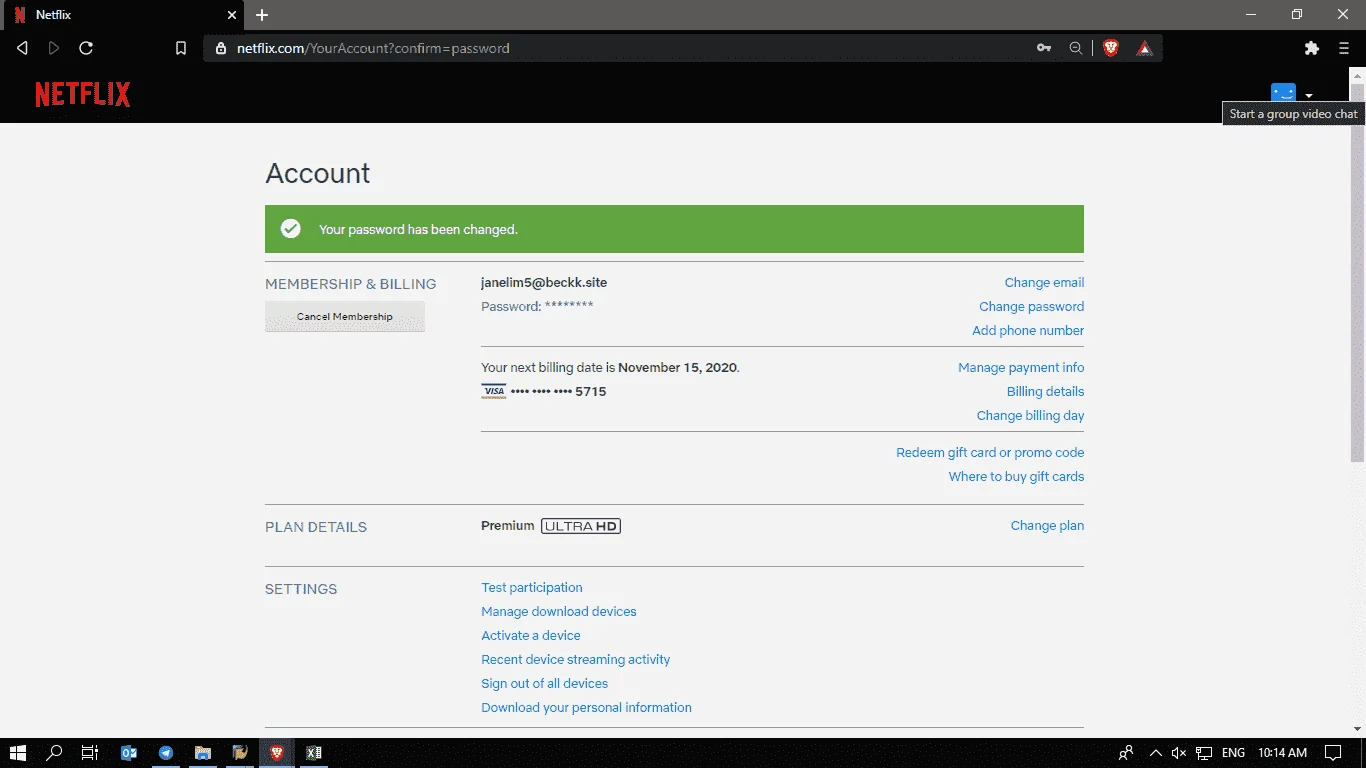
Task: Open Windows taskbar search
Action: click(55, 753)
